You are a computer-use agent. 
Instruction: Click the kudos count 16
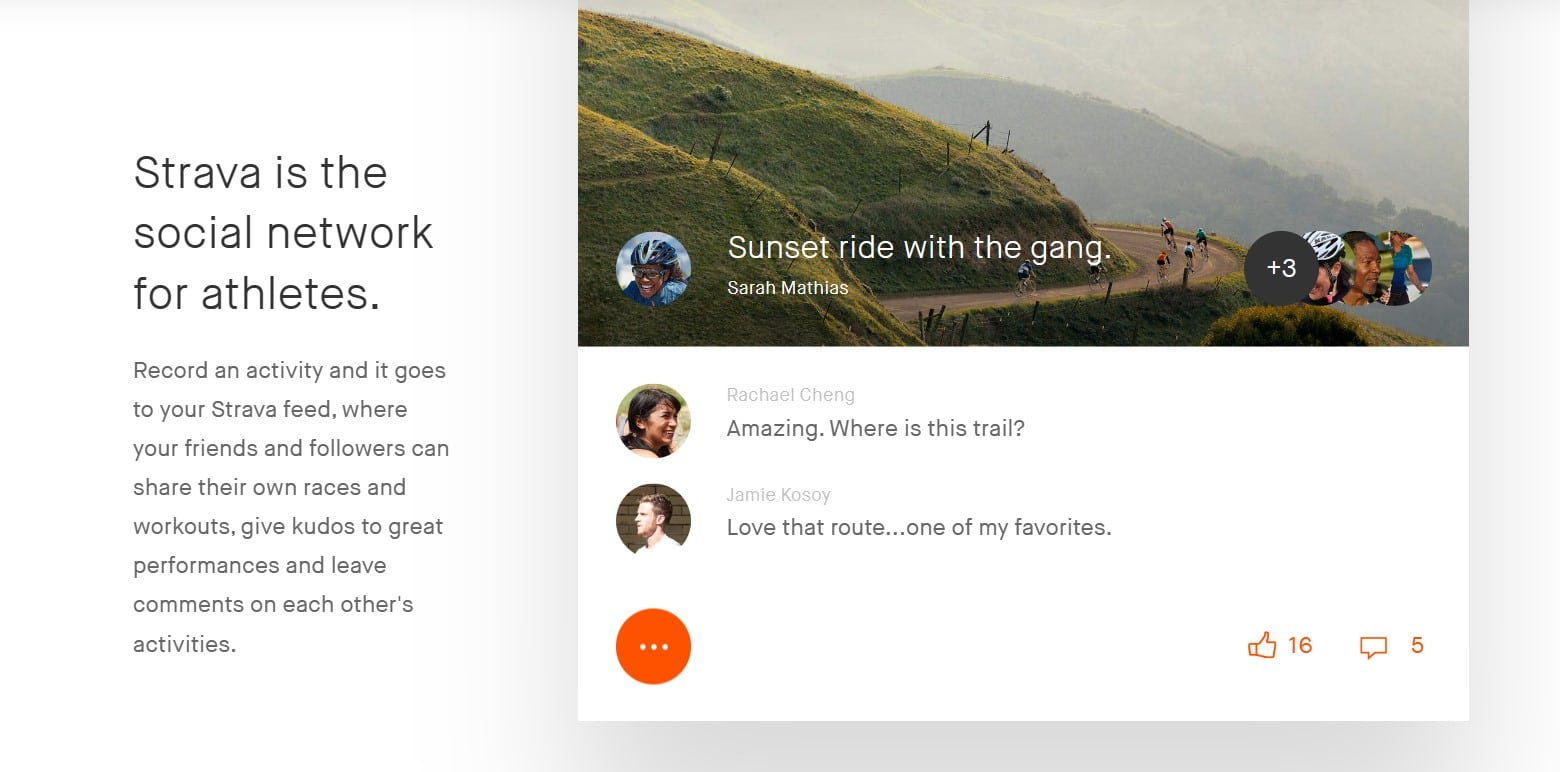pyautogui.click(x=1299, y=646)
